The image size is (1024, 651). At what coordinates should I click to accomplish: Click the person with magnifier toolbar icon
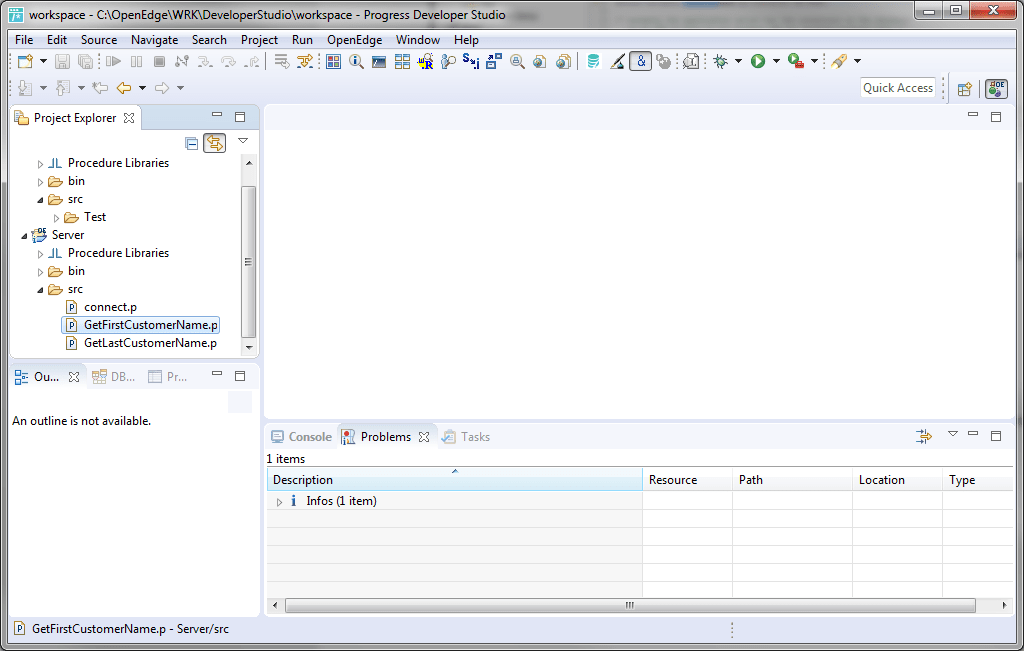(448, 61)
